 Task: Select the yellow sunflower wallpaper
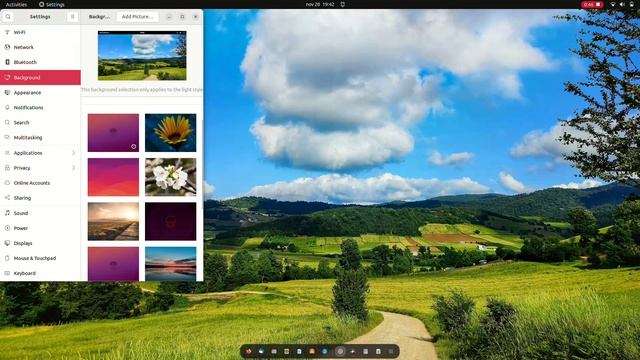(171, 133)
